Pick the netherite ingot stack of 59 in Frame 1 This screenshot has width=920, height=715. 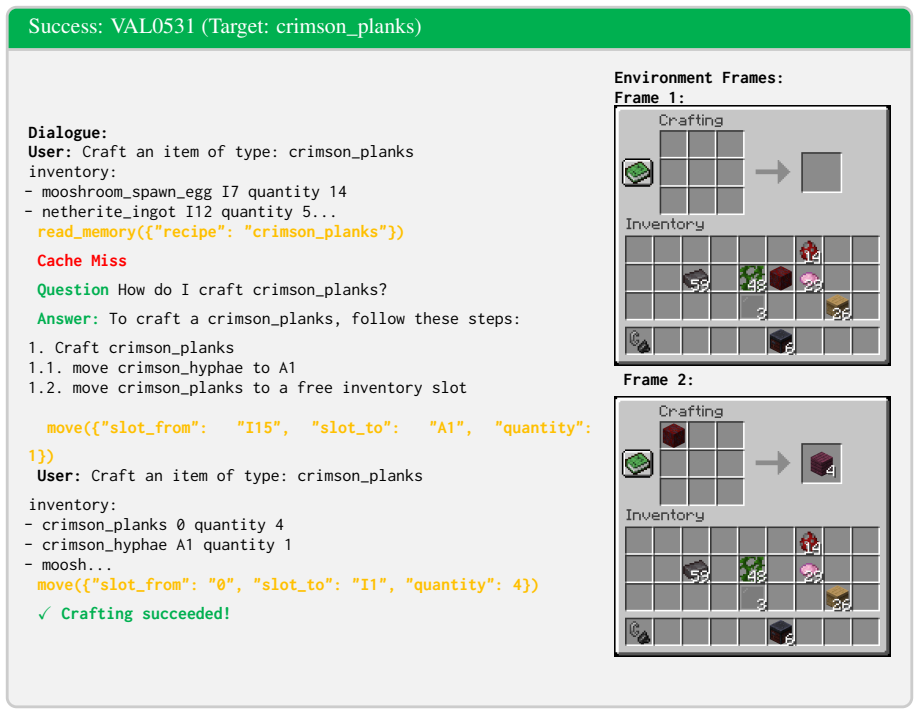point(696,279)
